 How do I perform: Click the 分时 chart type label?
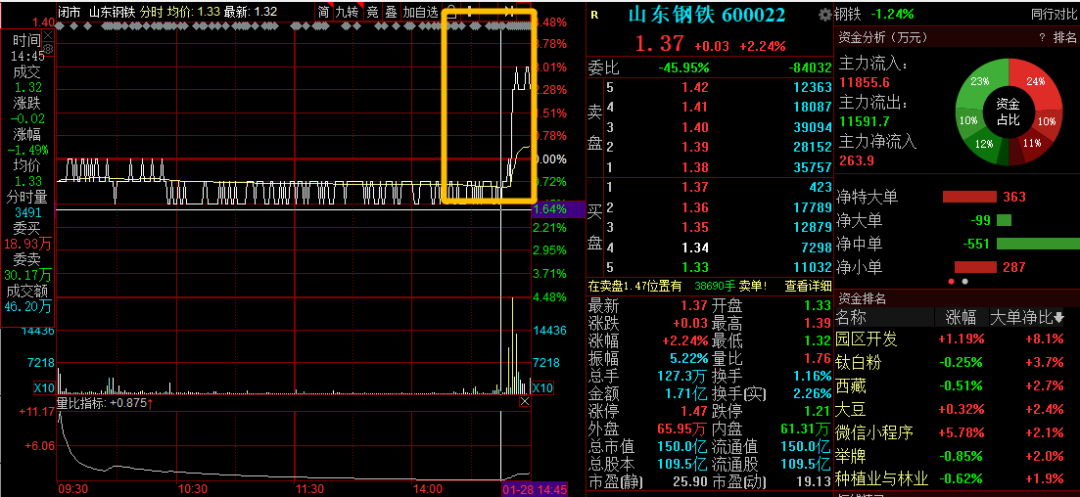pyautogui.click(x=151, y=12)
